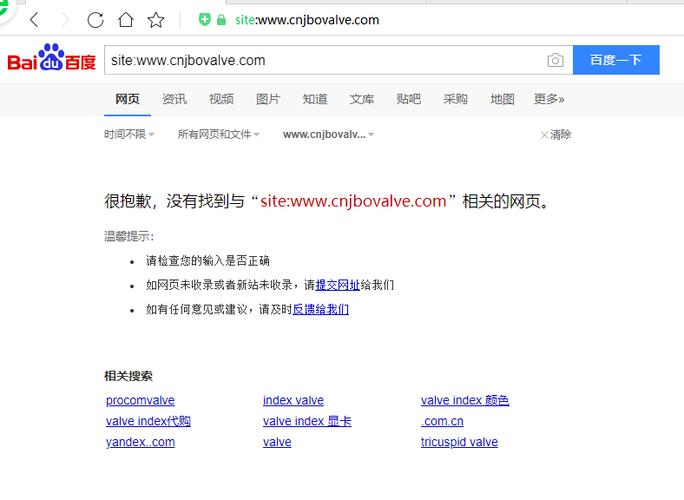Open the 贴吧 tab
684x500 pixels.
pyautogui.click(x=408, y=99)
